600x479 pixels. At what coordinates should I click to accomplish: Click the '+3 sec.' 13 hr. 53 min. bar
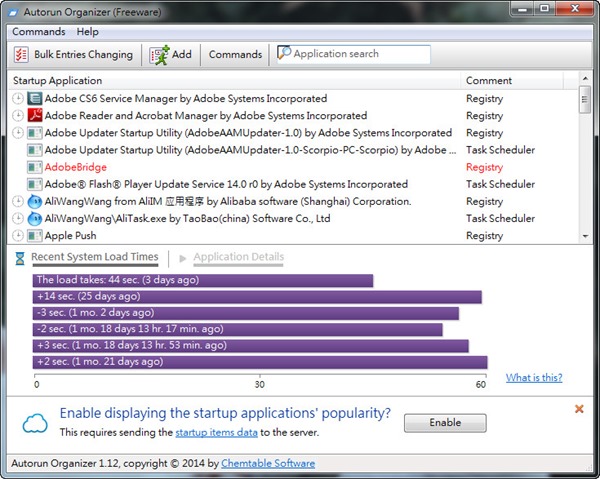coord(251,346)
